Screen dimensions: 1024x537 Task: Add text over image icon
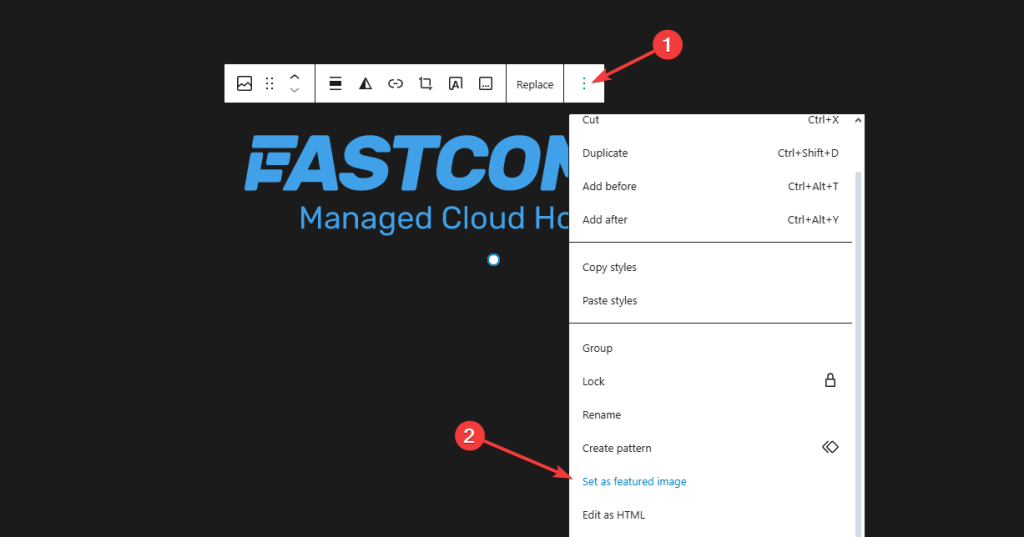(x=455, y=84)
